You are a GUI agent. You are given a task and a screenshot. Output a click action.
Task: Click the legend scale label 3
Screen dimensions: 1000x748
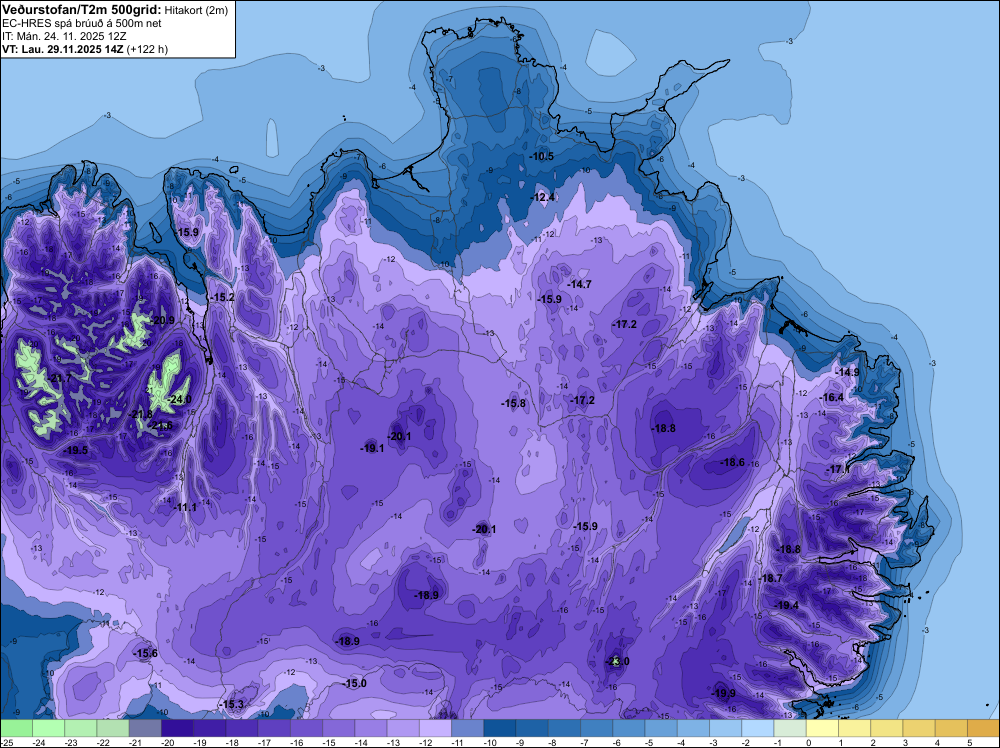[x=905, y=742]
